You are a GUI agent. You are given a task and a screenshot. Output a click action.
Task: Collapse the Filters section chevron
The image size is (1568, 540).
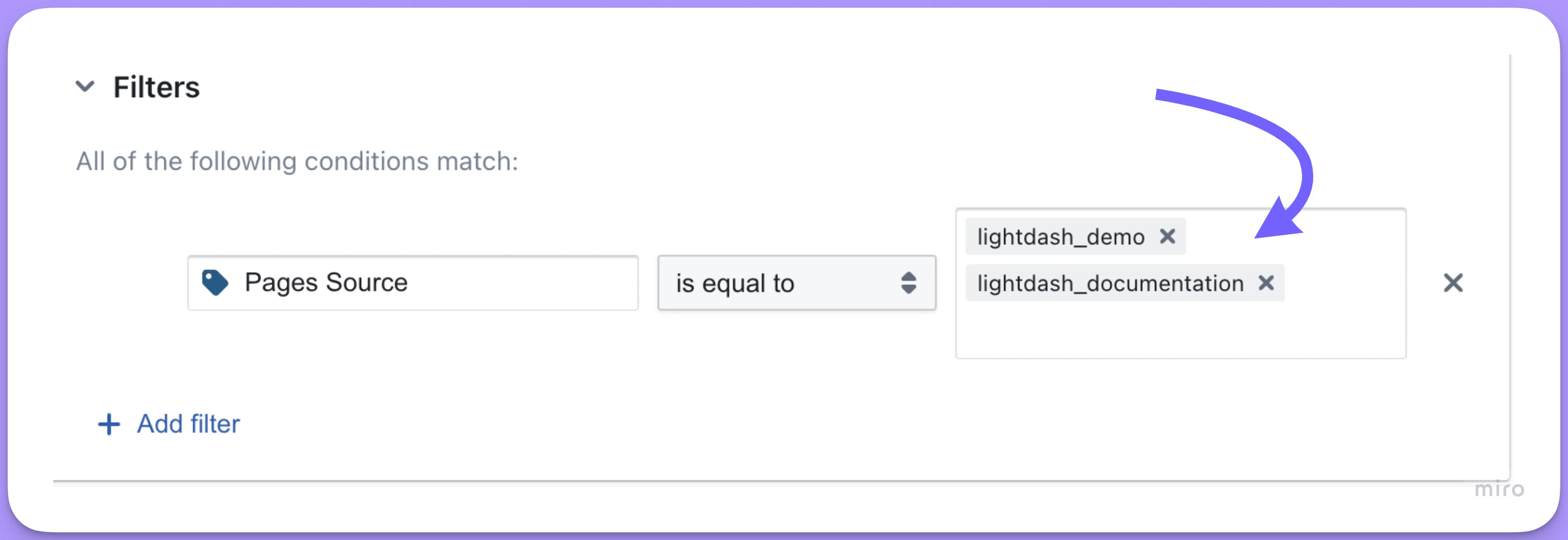84,86
